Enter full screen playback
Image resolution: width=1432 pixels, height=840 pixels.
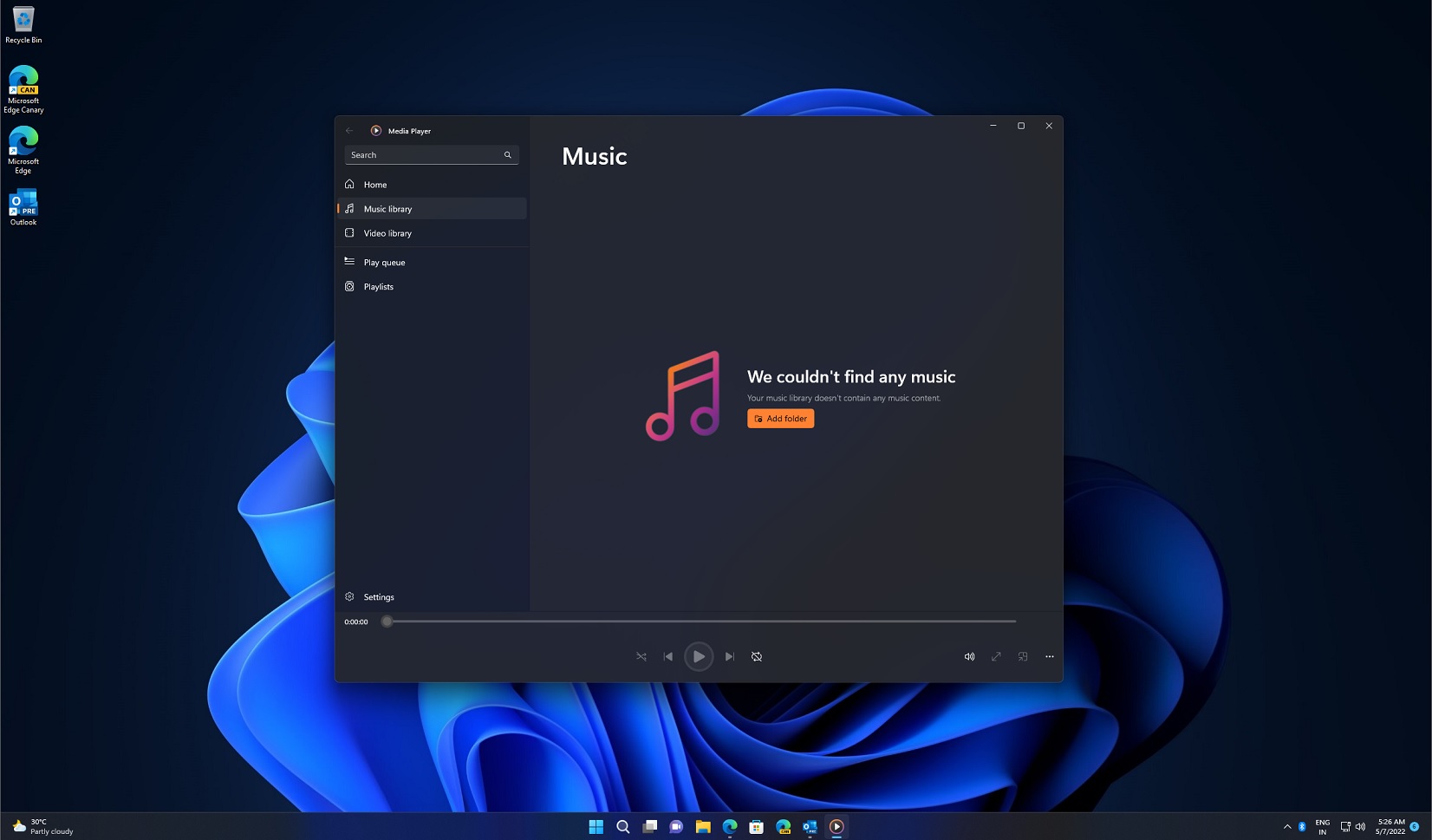[x=995, y=656]
